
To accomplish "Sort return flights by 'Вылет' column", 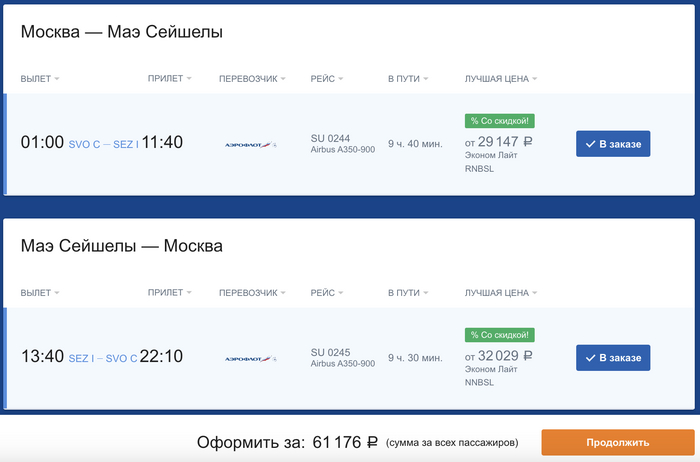I will point(40,293).
